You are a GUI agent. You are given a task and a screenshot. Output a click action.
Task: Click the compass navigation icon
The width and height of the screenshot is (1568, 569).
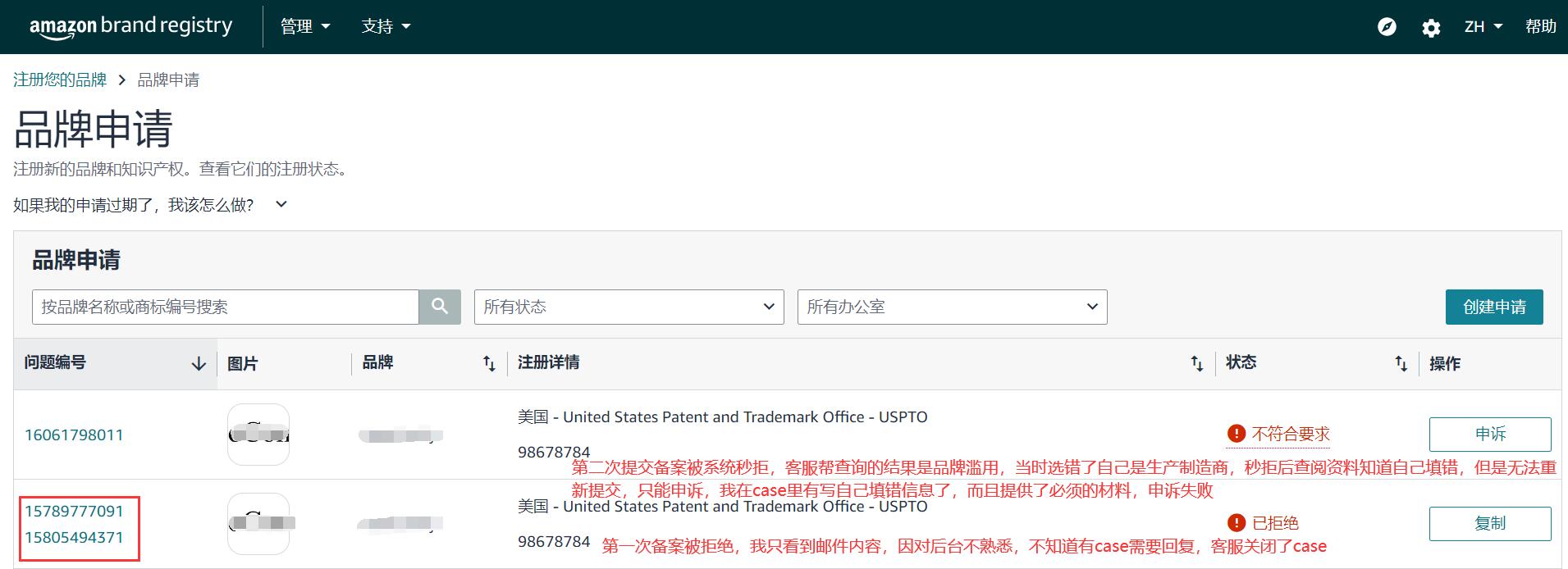[x=1387, y=27]
